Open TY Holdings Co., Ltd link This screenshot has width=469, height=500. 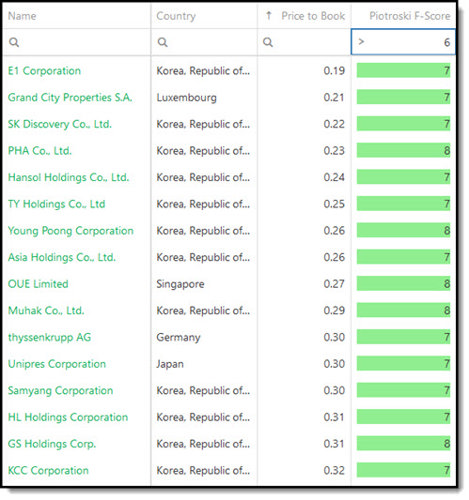point(57,204)
